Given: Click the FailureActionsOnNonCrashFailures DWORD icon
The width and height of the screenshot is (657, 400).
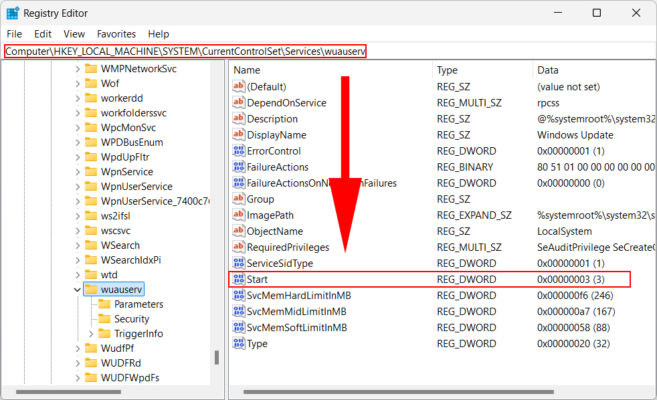Looking at the screenshot, I should click(x=238, y=183).
